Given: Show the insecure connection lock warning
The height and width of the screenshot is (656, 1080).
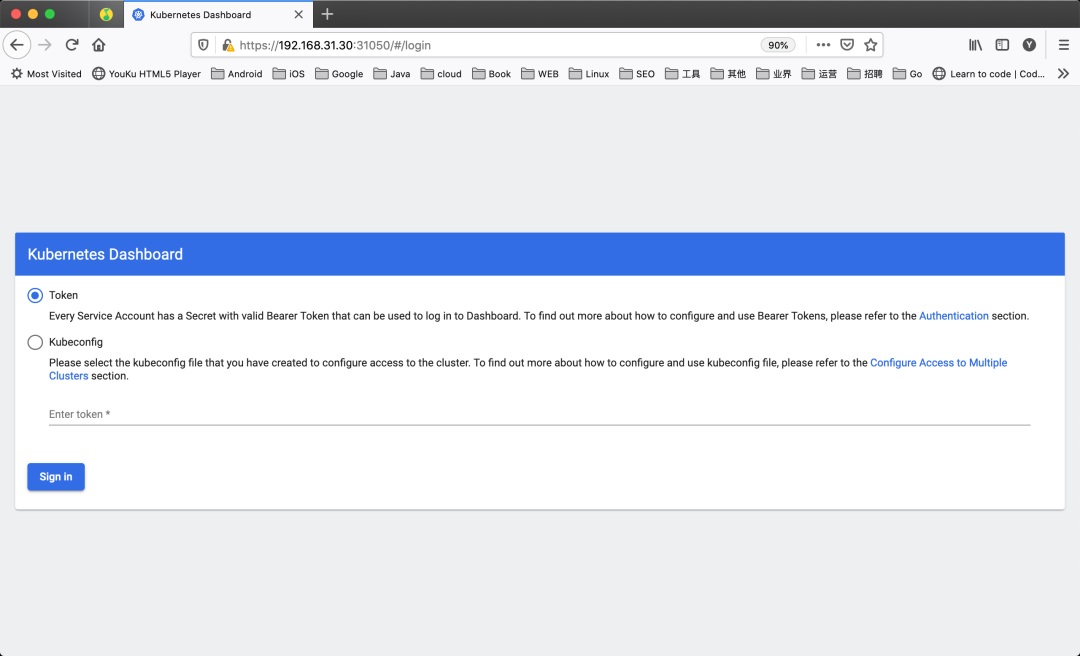Looking at the screenshot, I should click(227, 45).
